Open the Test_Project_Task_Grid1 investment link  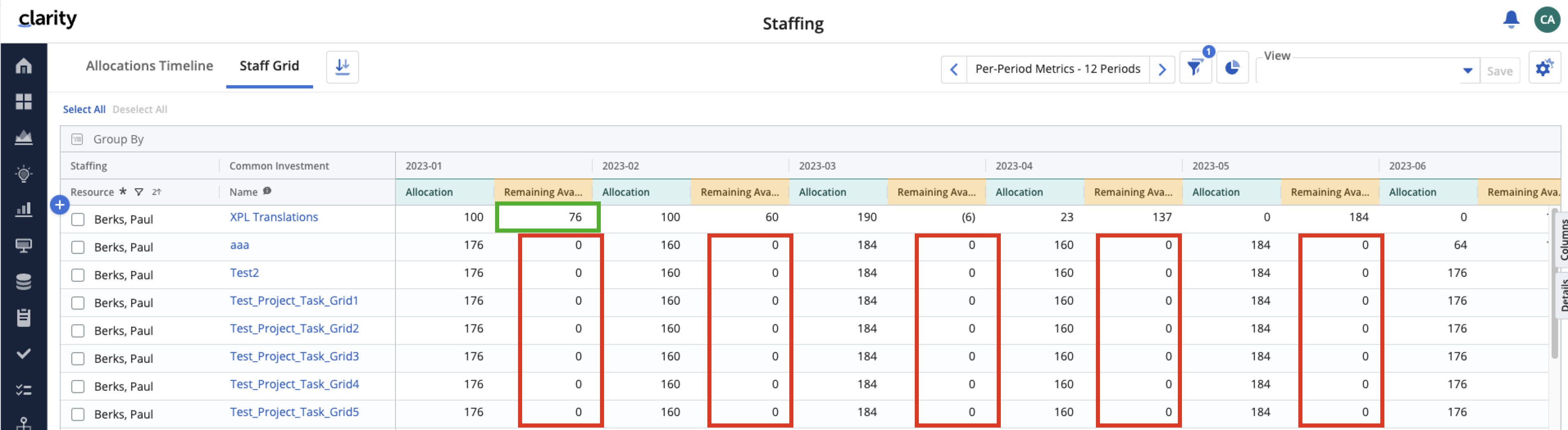294,301
